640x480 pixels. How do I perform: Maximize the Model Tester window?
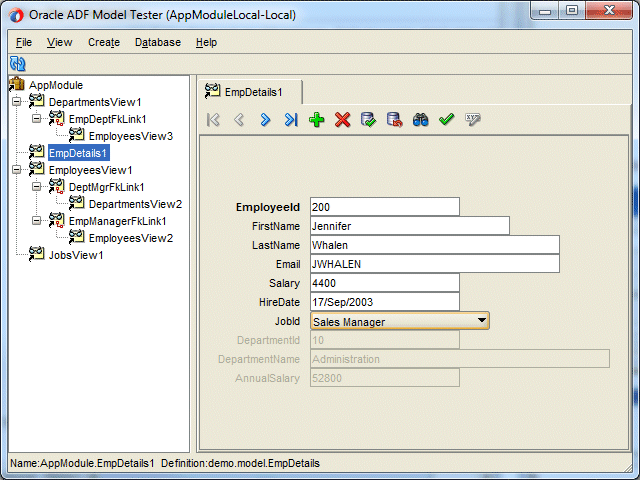point(572,10)
